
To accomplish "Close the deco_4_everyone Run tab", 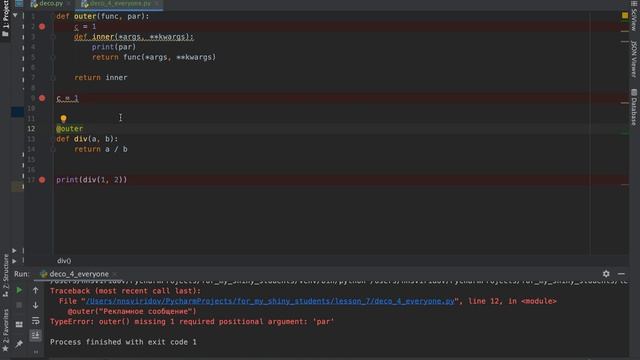I will [115, 274].
